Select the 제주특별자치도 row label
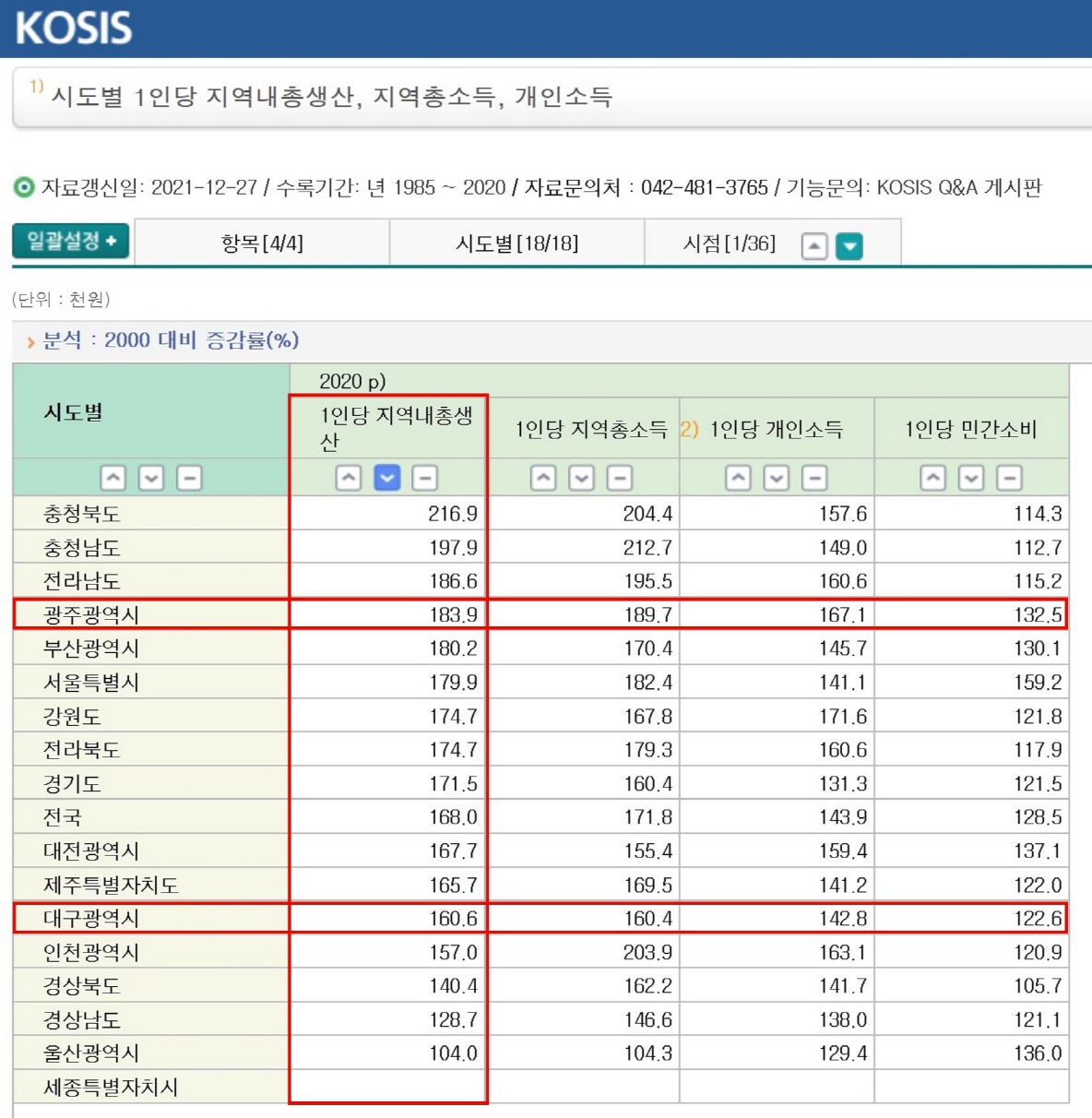 pyautogui.click(x=111, y=886)
